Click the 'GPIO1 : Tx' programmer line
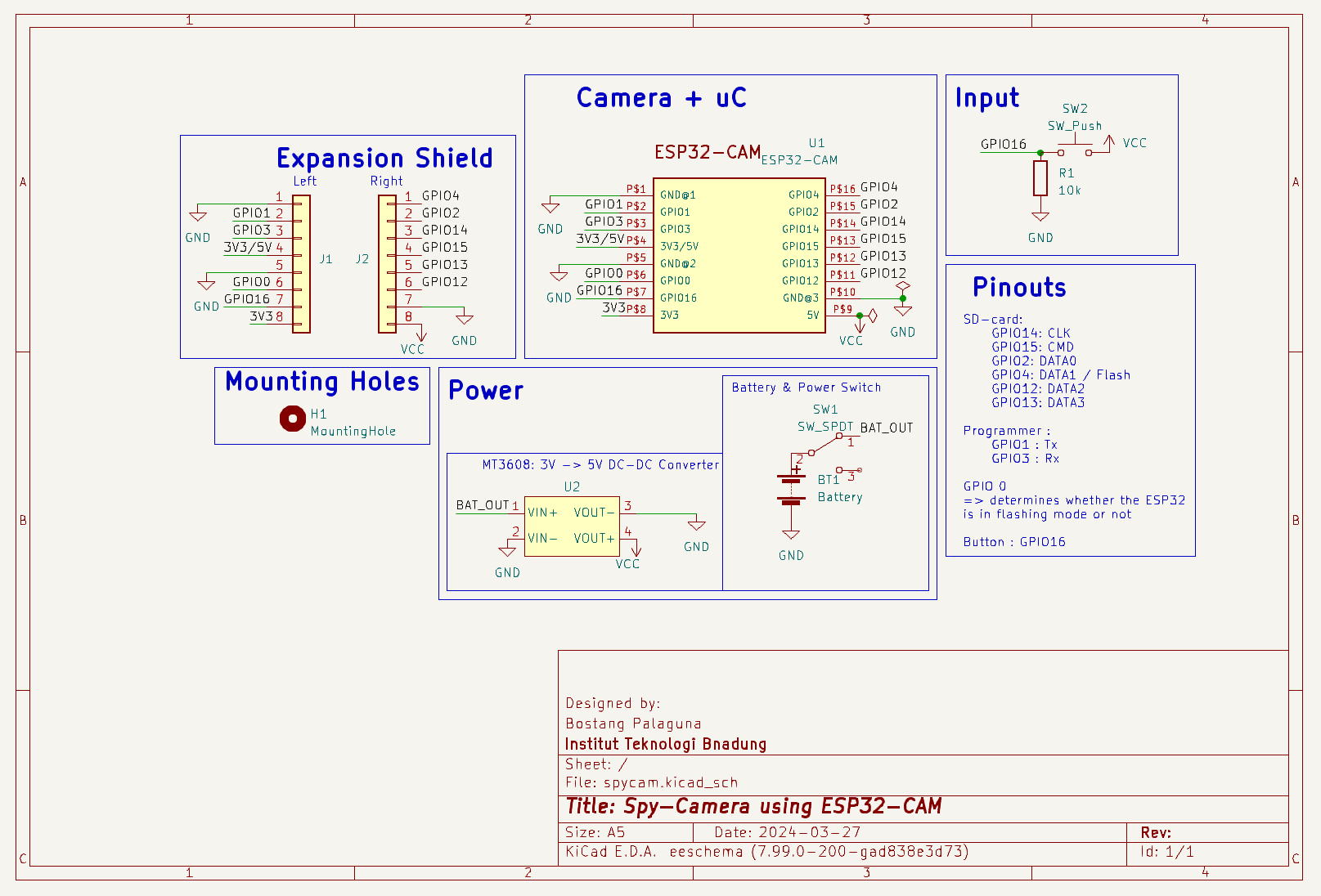The image size is (1321, 896). (x=1024, y=445)
